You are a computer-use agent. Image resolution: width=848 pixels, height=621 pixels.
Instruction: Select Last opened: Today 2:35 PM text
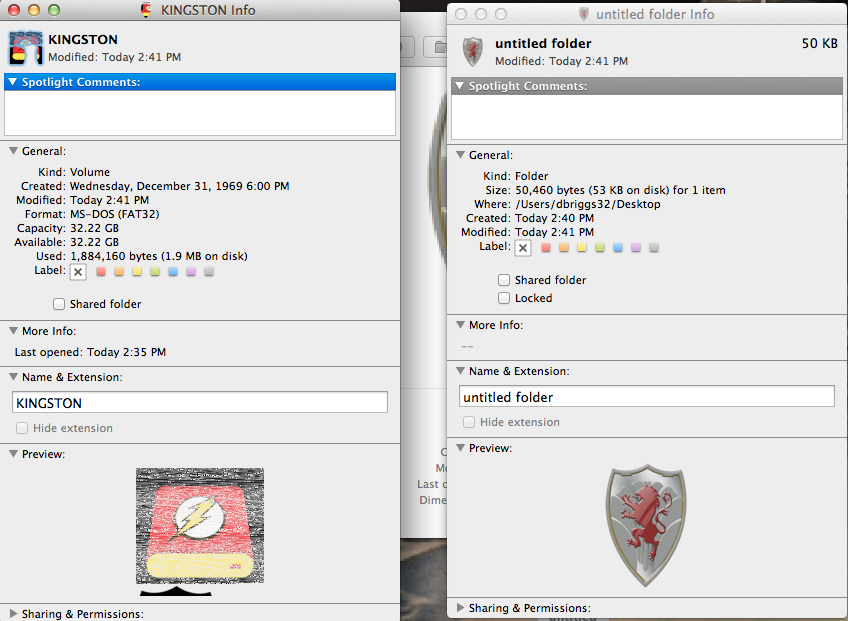click(x=90, y=352)
